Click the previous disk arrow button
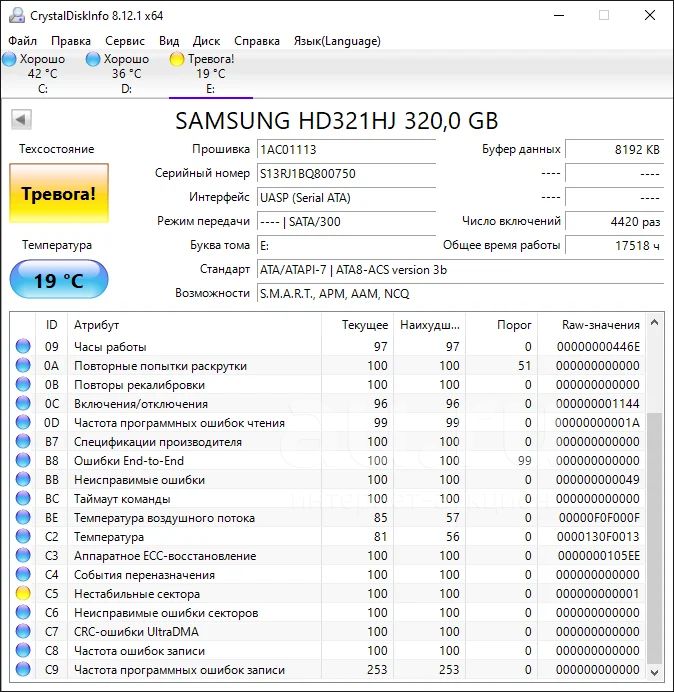674x692 pixels. [x=21, y=119]
